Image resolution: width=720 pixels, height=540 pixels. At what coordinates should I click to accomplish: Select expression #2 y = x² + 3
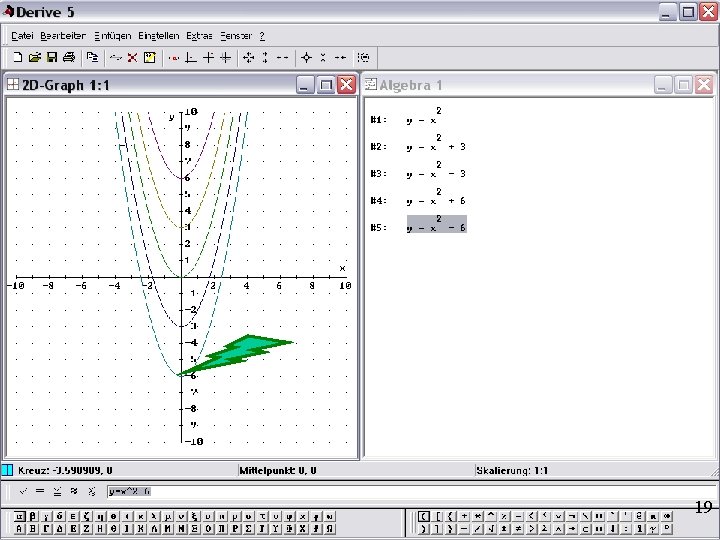click(436, 143)
